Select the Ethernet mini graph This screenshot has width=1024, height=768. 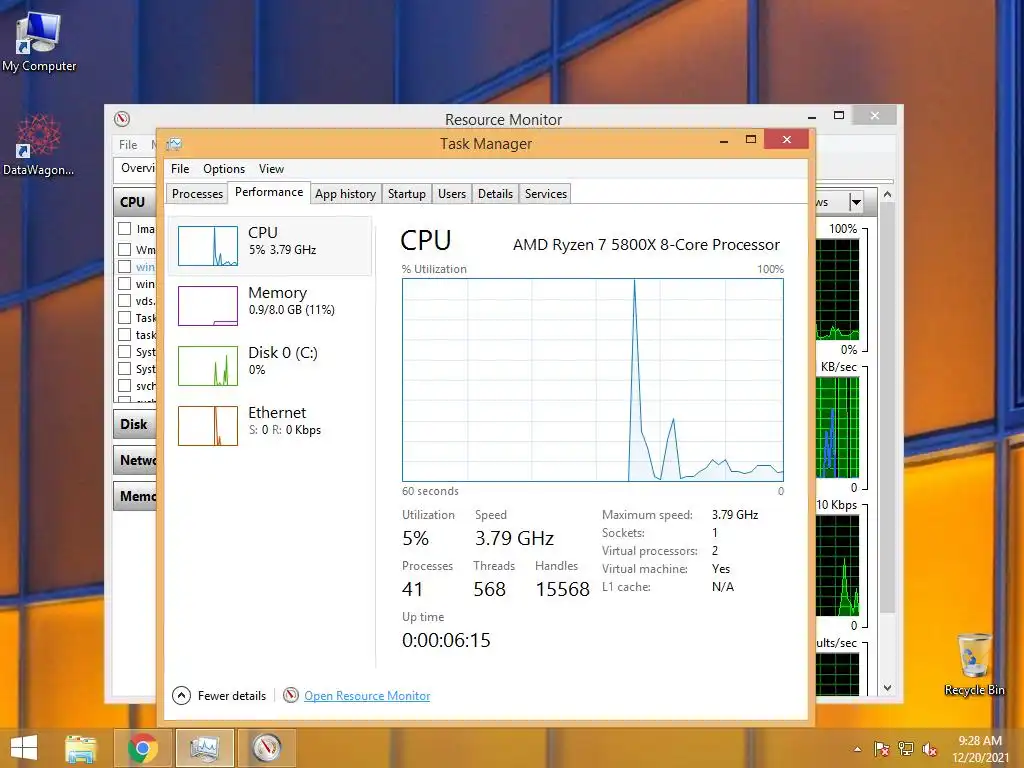[208, 426]
